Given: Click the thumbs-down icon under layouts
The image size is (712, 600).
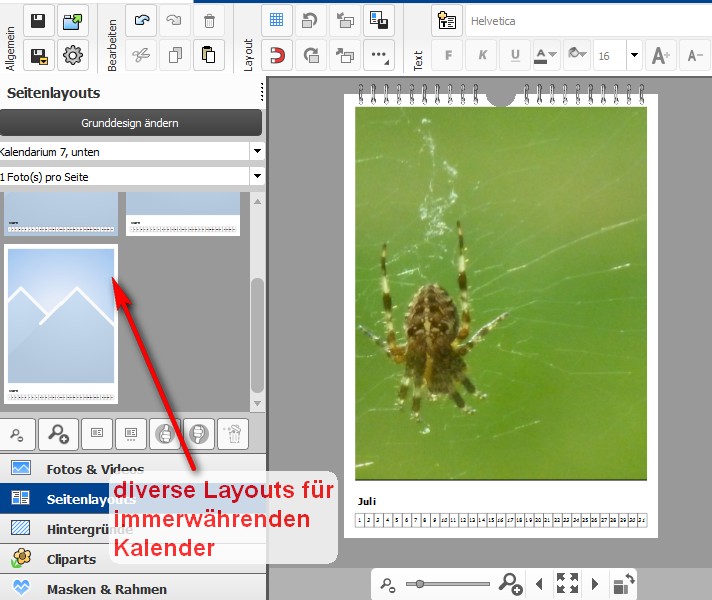Looking at the screenshot, I should point(198,434).
